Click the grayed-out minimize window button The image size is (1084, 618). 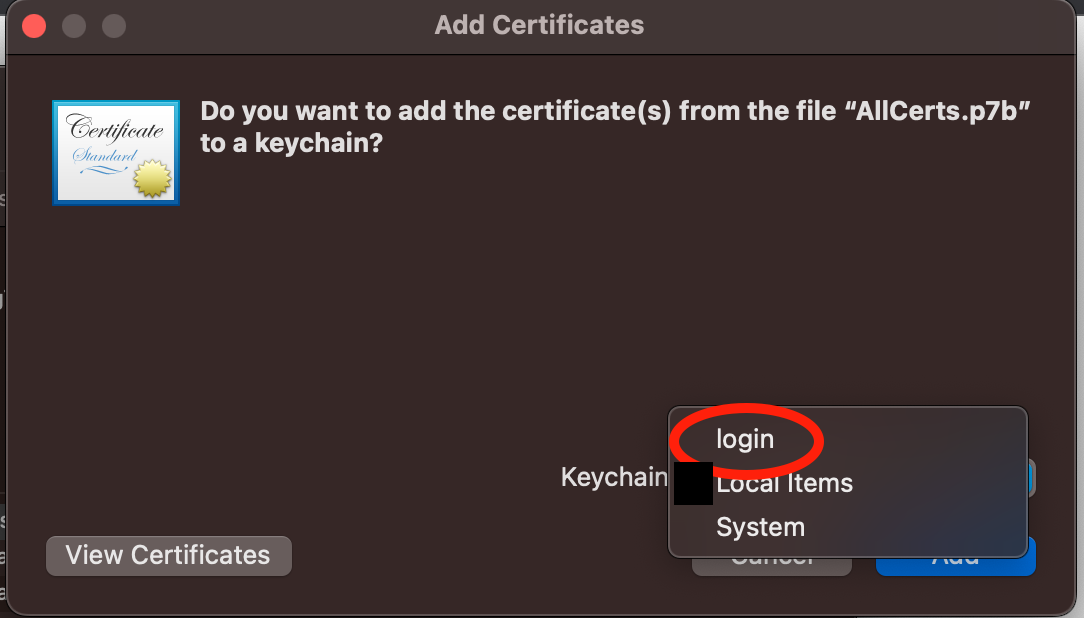74,25
